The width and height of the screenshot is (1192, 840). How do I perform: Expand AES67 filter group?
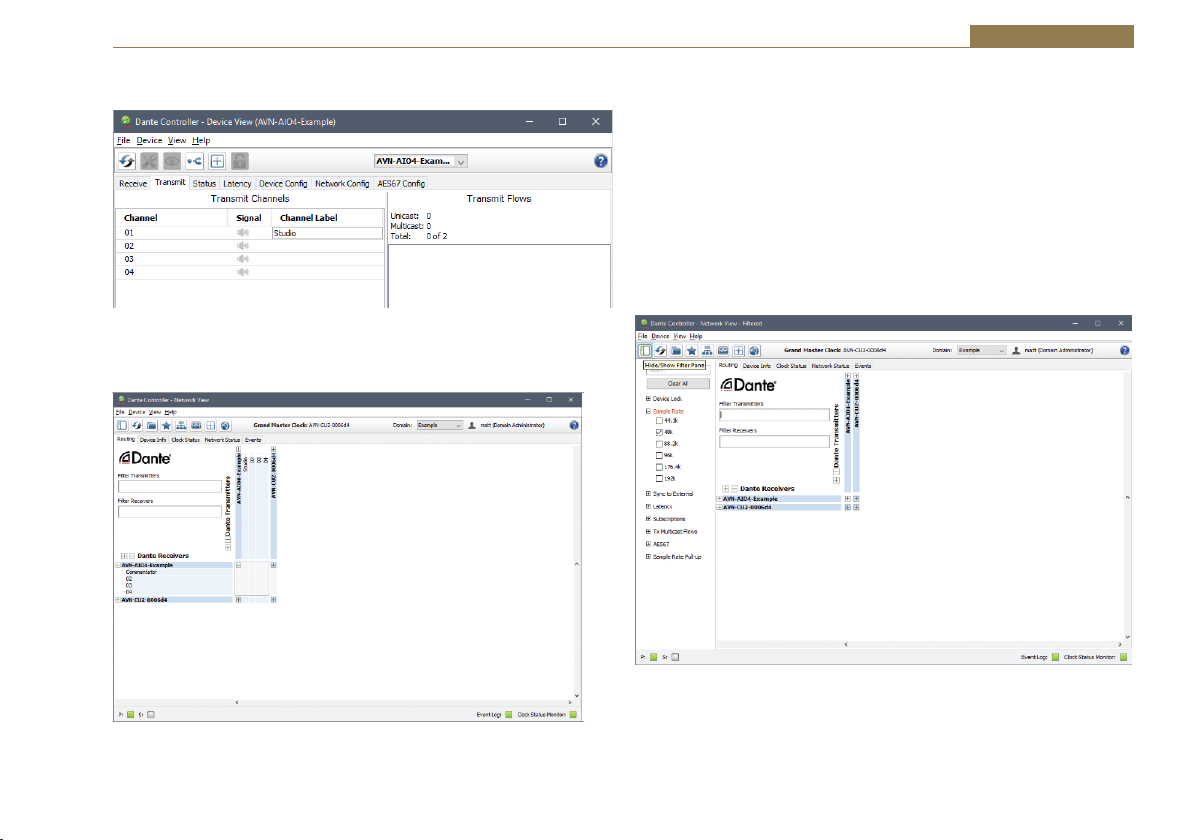[x=648, y=544]
